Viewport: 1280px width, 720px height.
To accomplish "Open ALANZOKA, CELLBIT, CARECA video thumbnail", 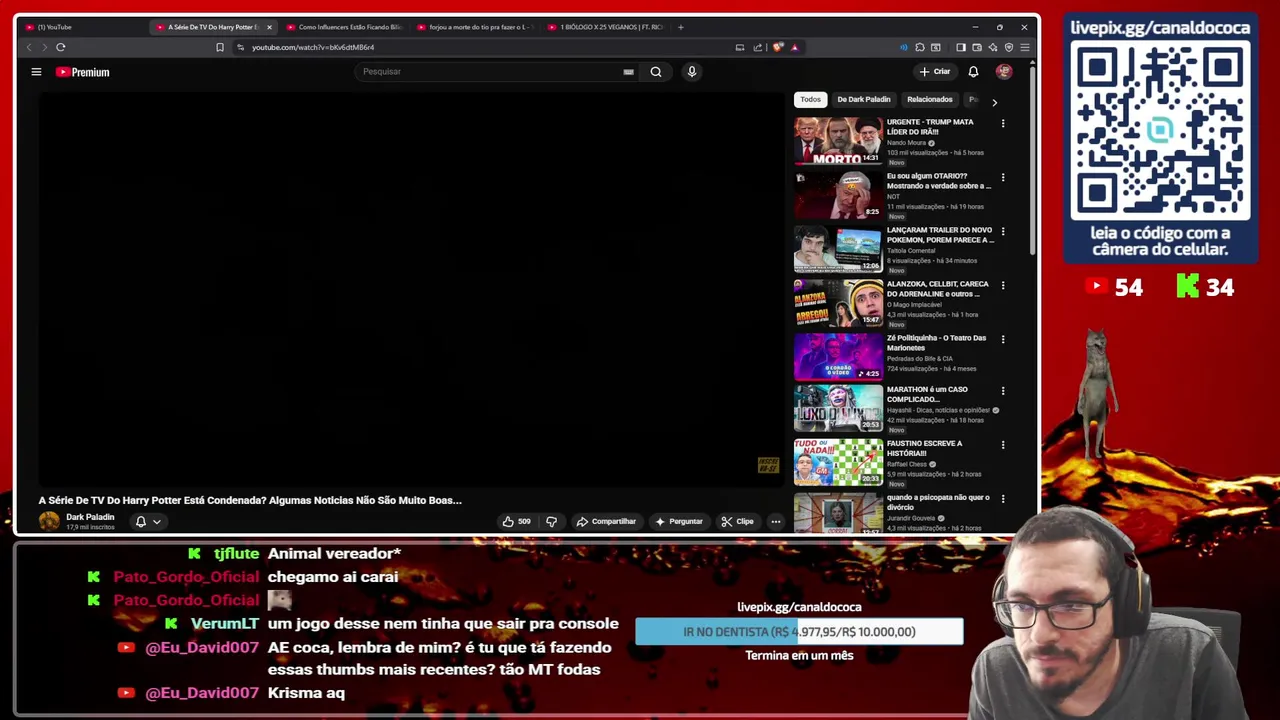I will click(838, 302).
